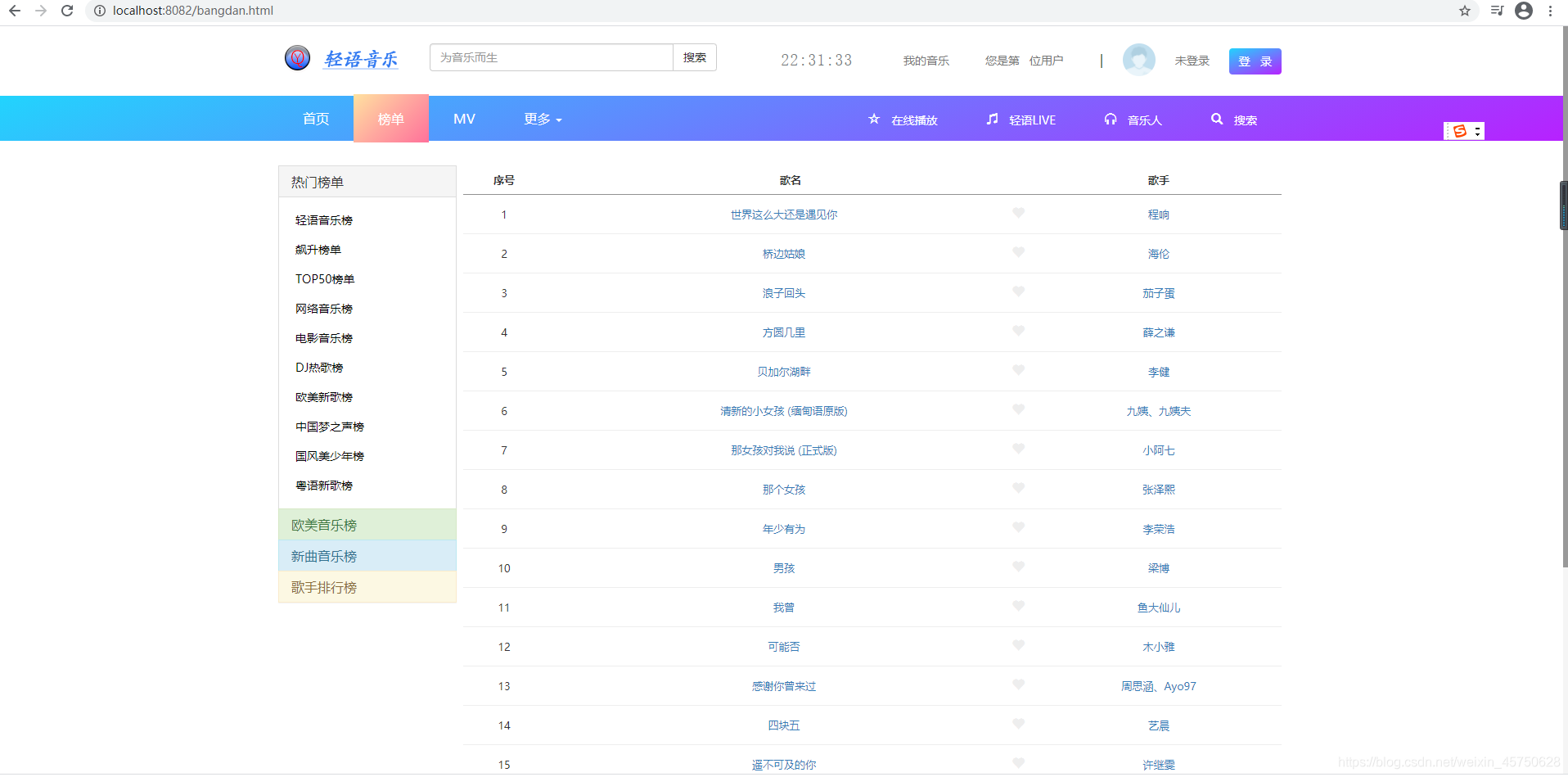Like song 那个女孩 with heart

click(x=1018, y=488)
